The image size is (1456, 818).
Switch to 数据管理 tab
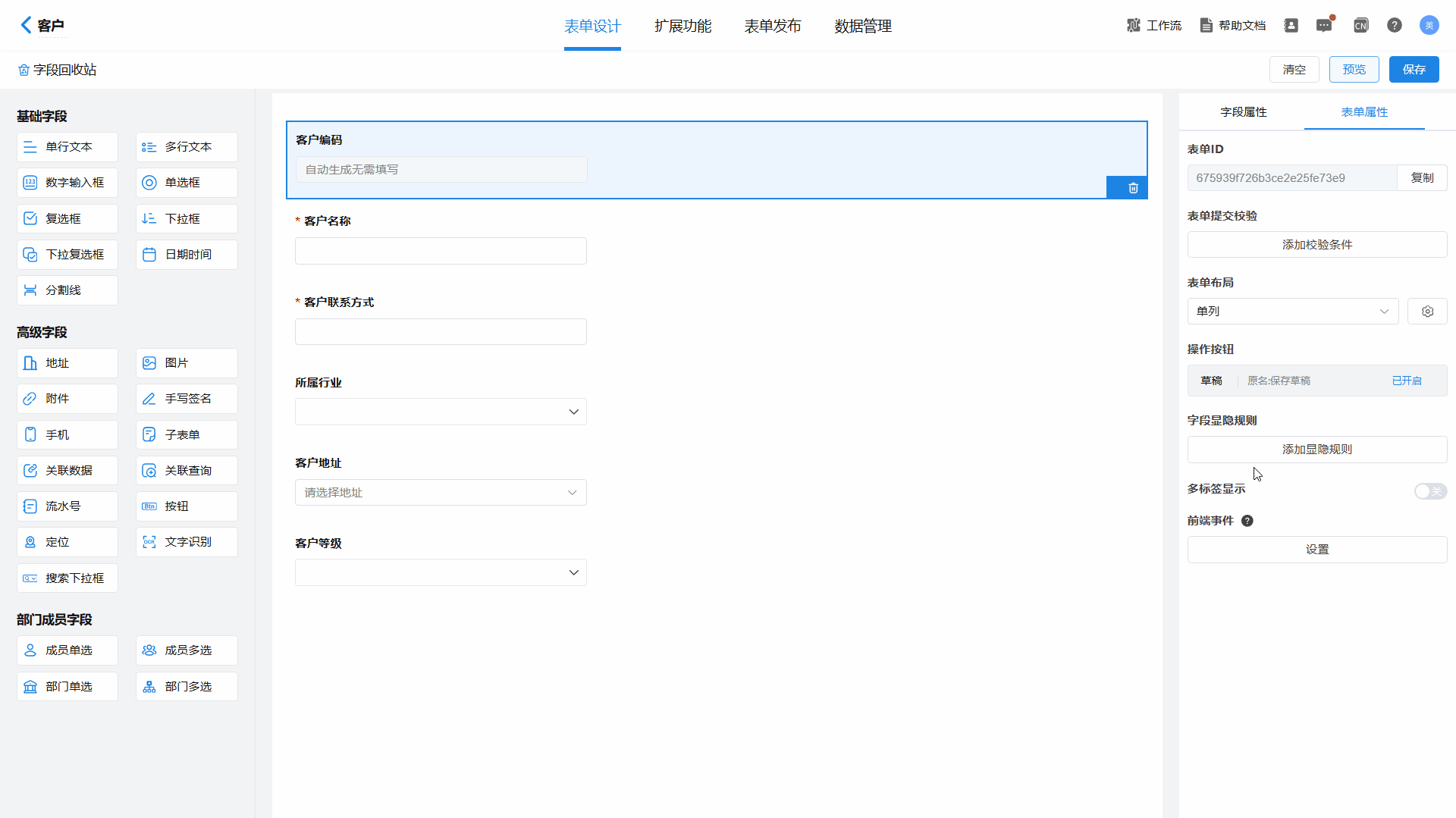863,27
